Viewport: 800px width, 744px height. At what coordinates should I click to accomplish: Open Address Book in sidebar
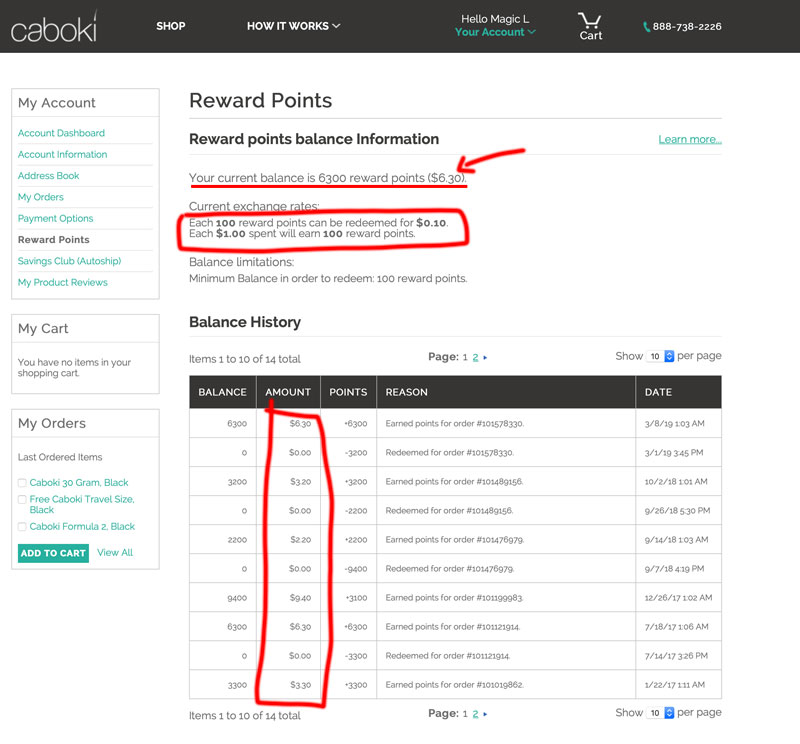click(x=48, y=176)
